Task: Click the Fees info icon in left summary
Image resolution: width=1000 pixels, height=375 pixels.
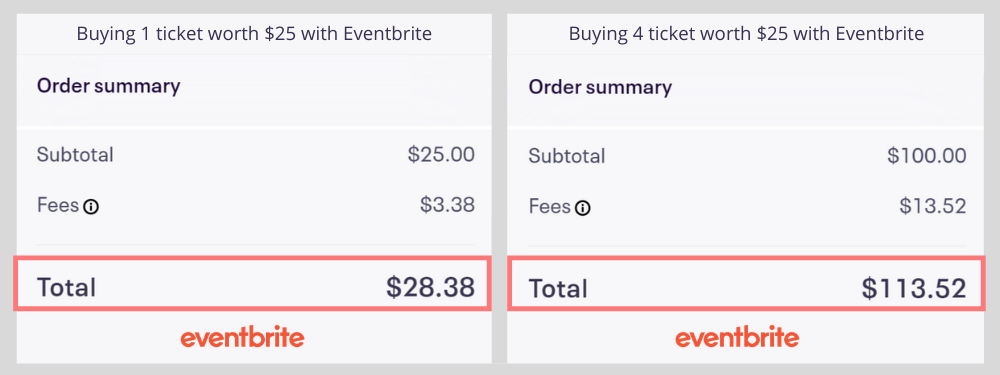Action: click(x=92, y=207)
